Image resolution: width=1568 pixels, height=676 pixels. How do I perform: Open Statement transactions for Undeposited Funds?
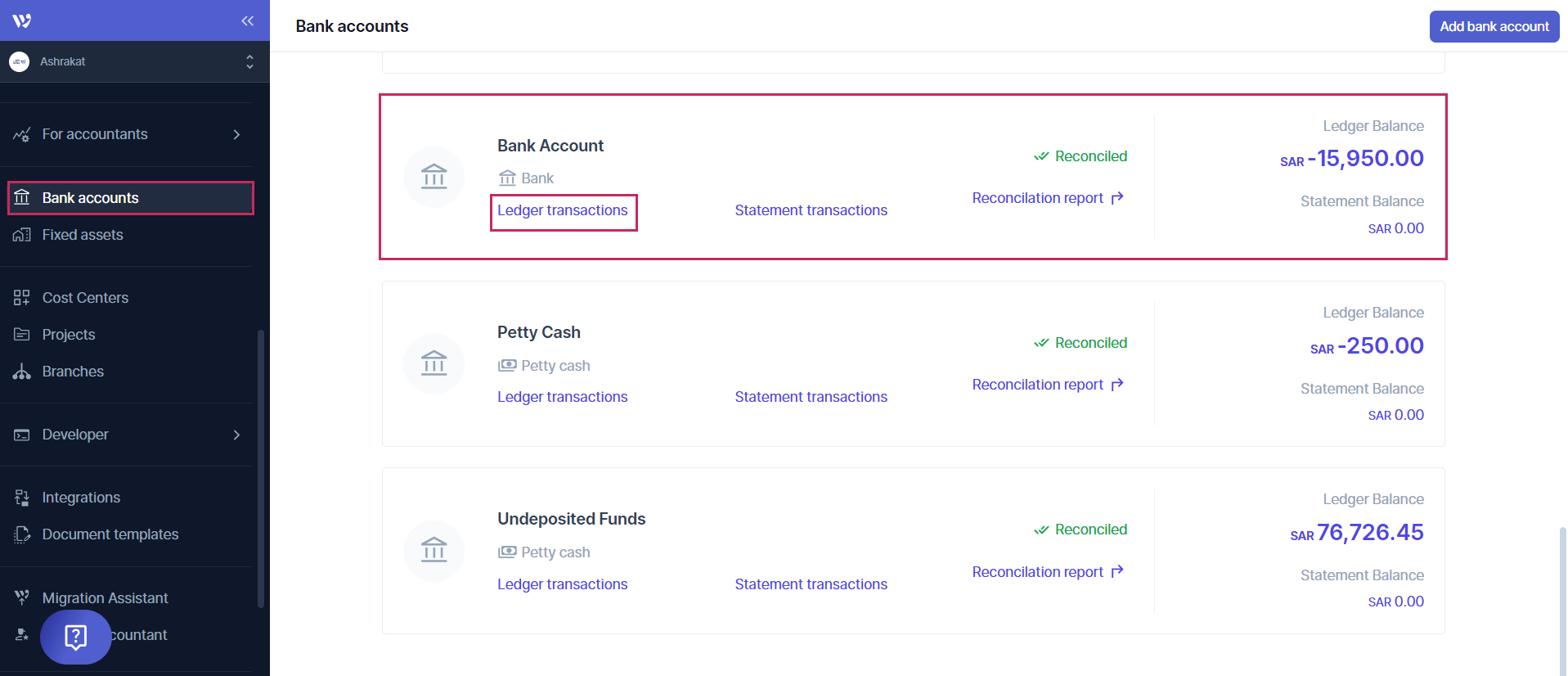(x=811, y=584)
